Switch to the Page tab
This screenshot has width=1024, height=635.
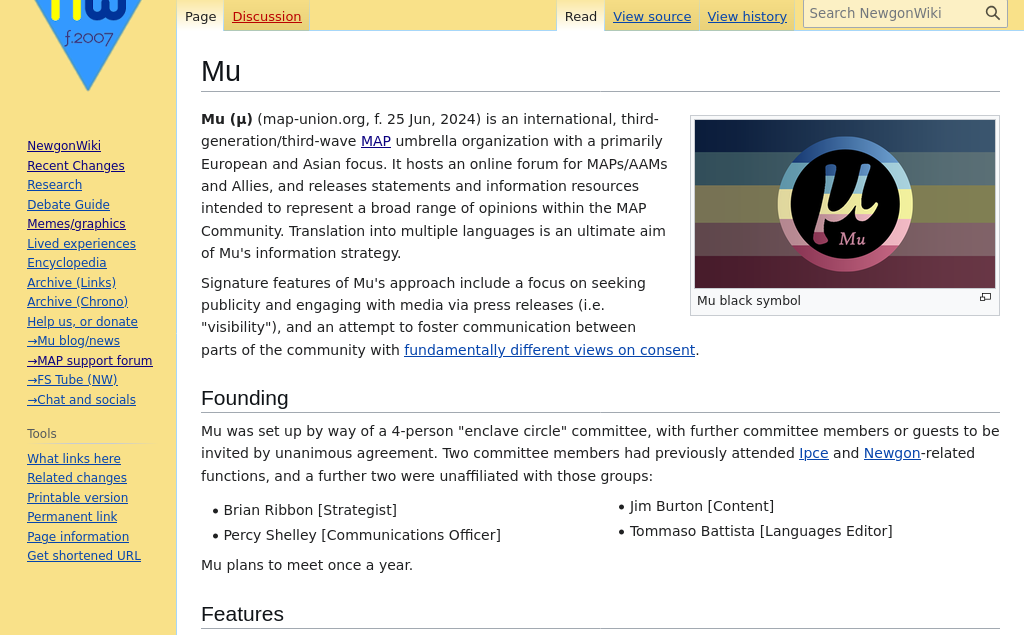click(200, 16)
